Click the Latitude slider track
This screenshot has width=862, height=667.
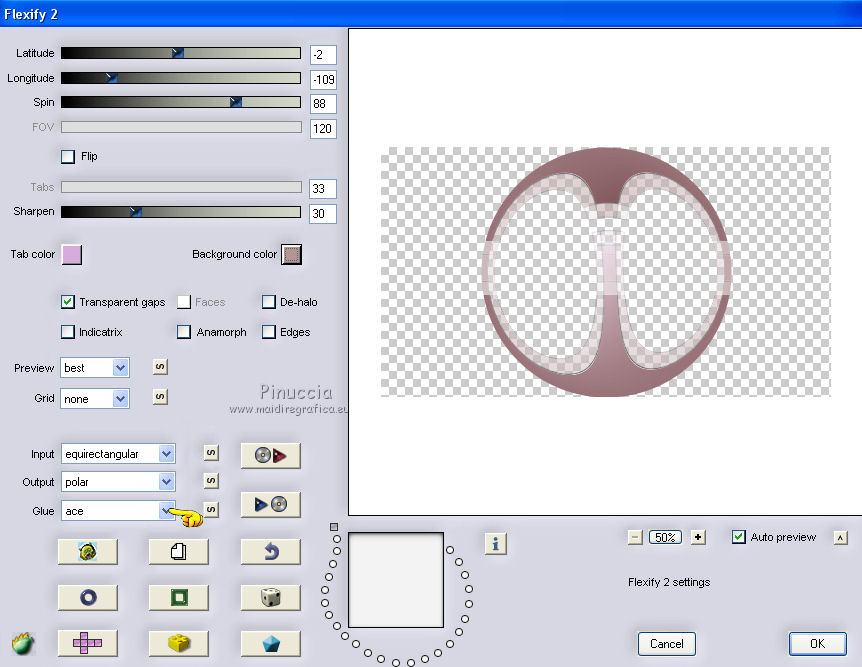pos(181,53)
